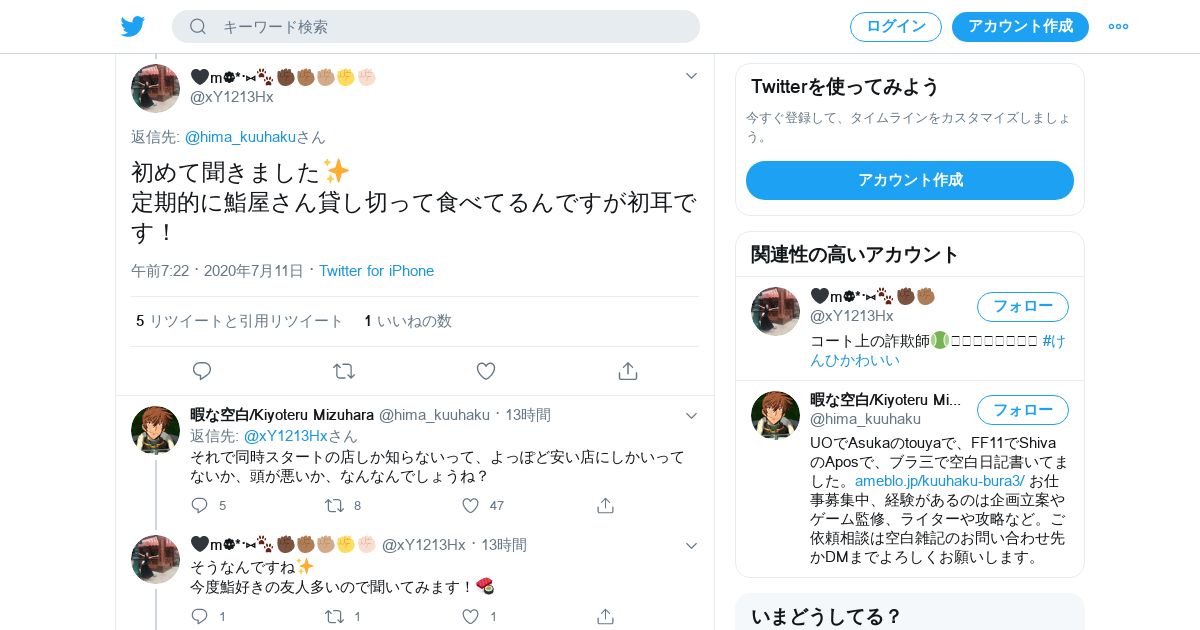Follow @xY1213Hx in related accounts

1022,307
